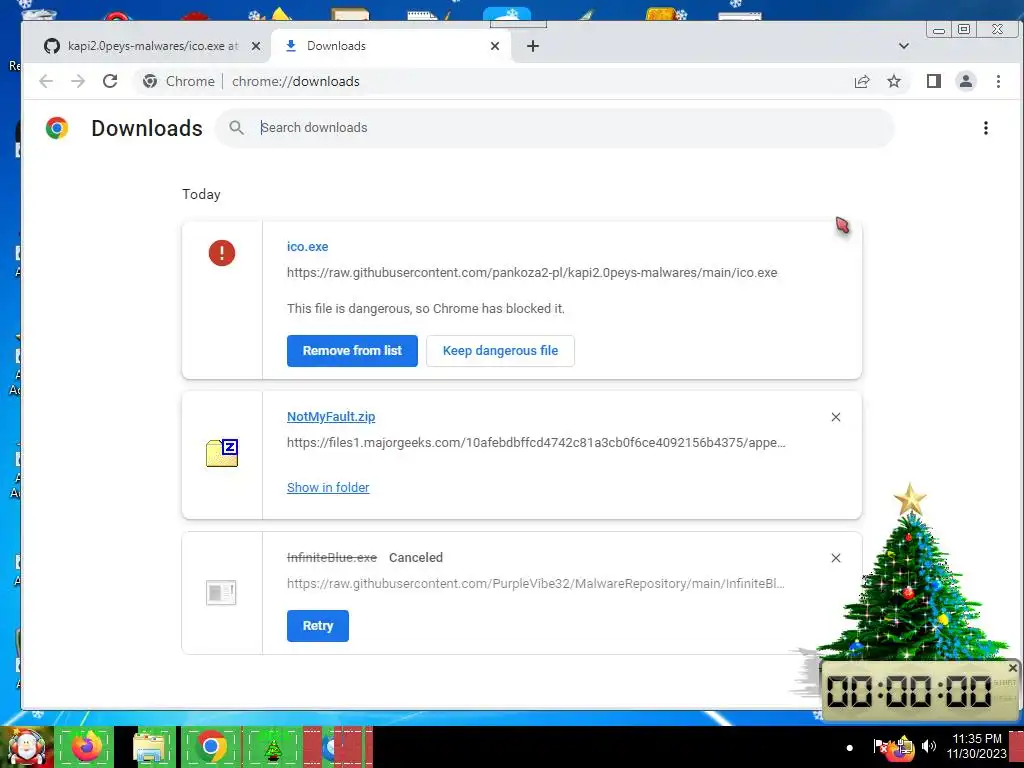Click the Chrome logo beside Downloads

tap(57, 128)
